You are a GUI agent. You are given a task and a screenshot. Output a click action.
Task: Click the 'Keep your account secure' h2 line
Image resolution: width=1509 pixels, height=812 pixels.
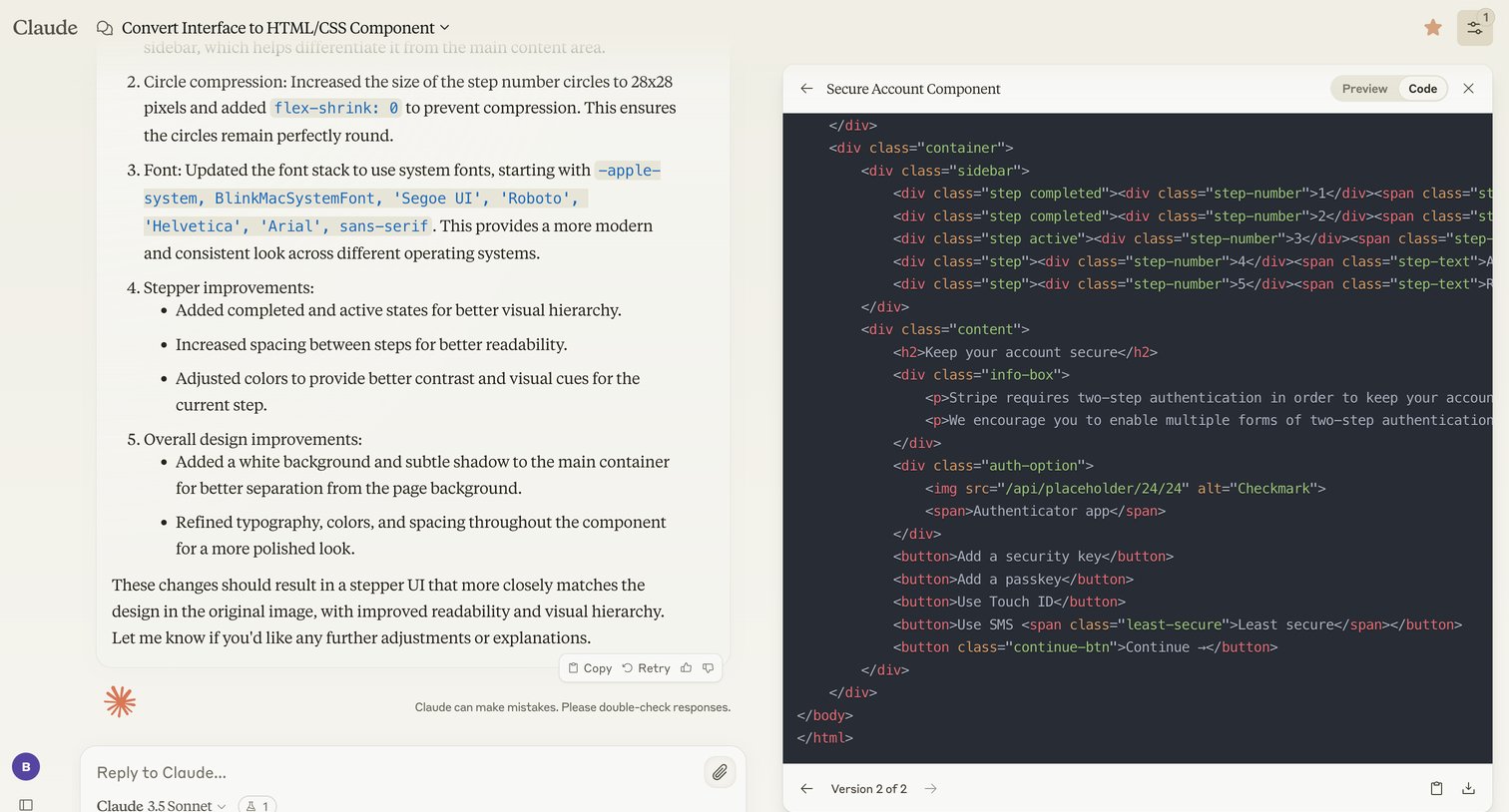point(1025,352)
